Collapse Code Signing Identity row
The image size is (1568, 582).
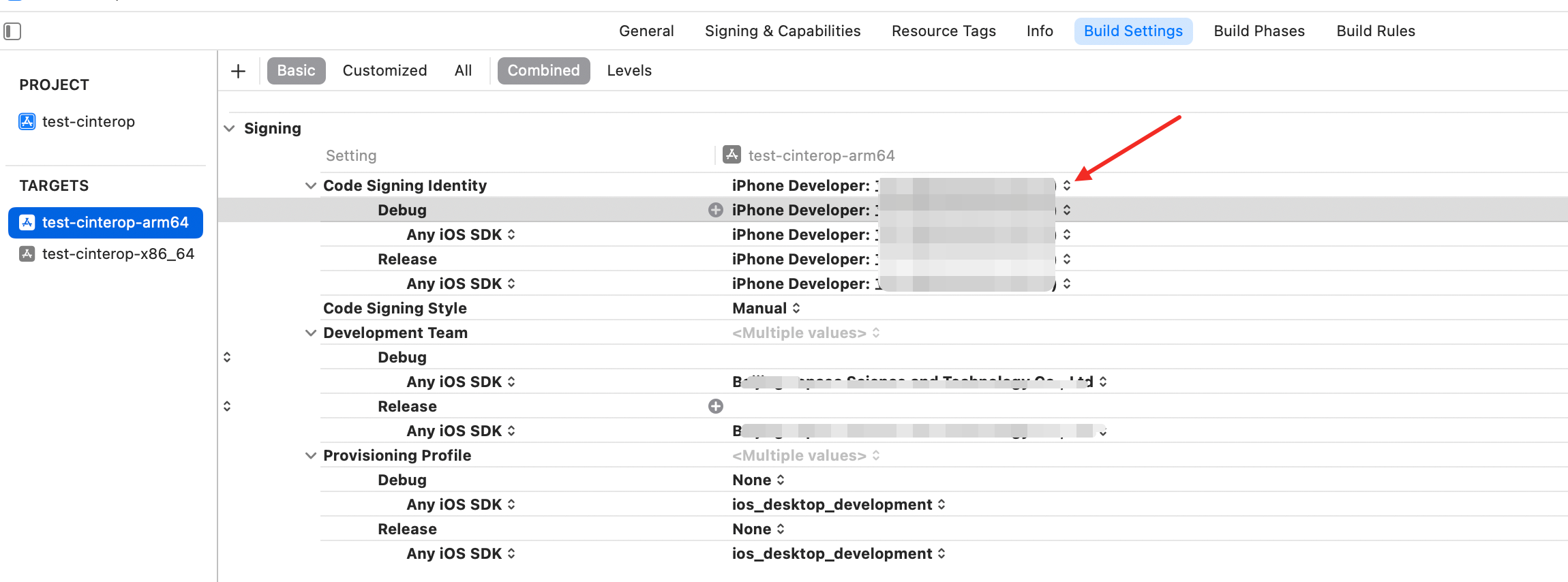click(x=311, y=185)
